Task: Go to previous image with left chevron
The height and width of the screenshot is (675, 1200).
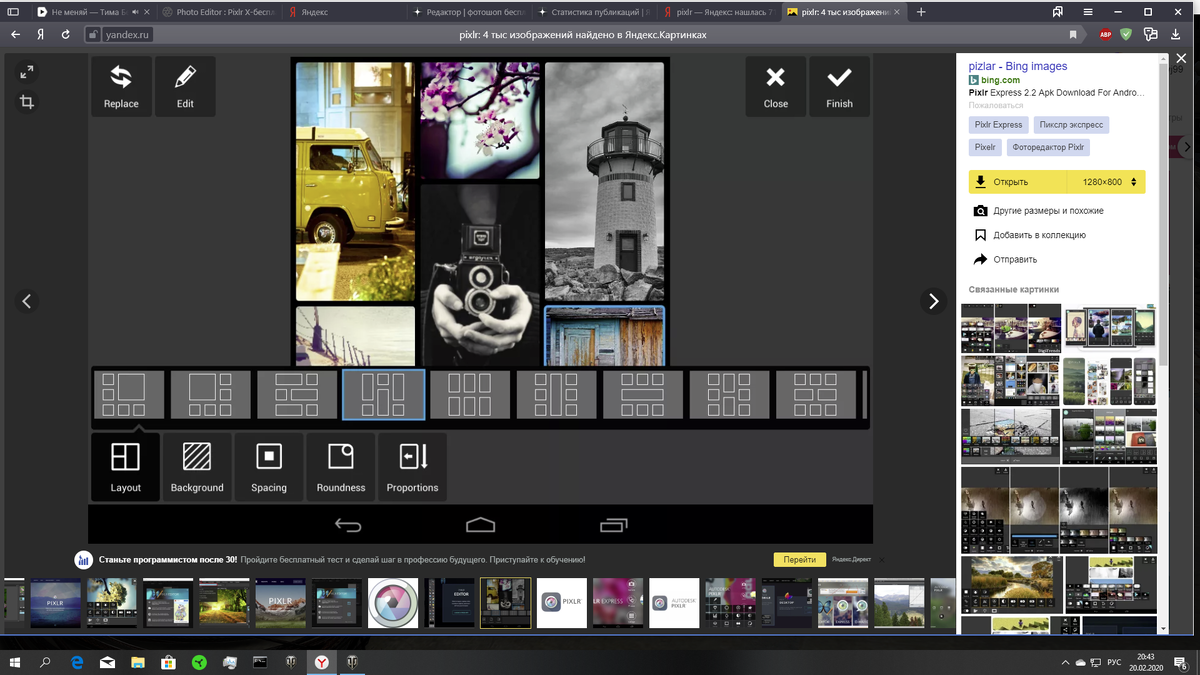Action: pos(27,301)
